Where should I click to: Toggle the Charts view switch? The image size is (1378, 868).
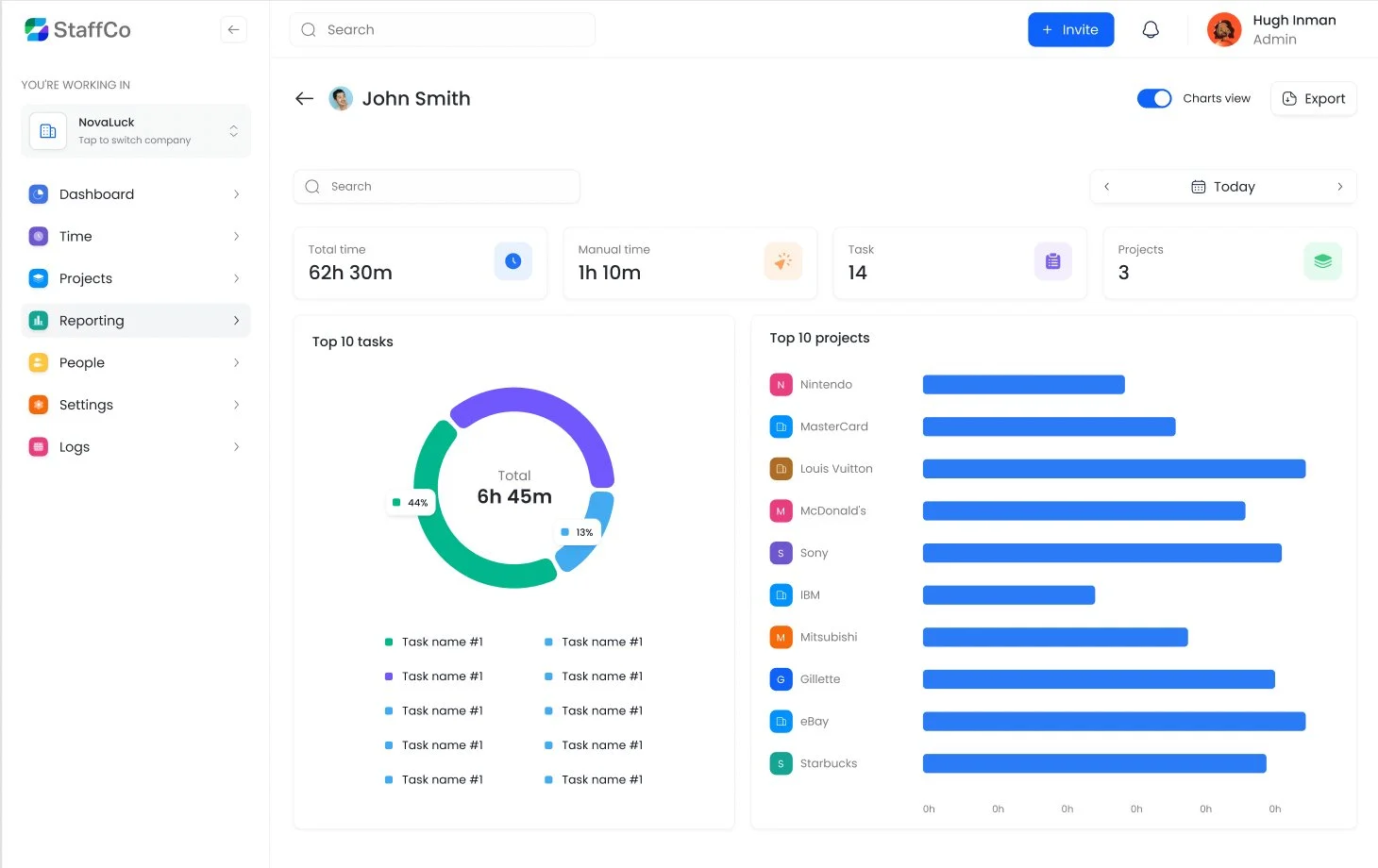[1154, 98]
